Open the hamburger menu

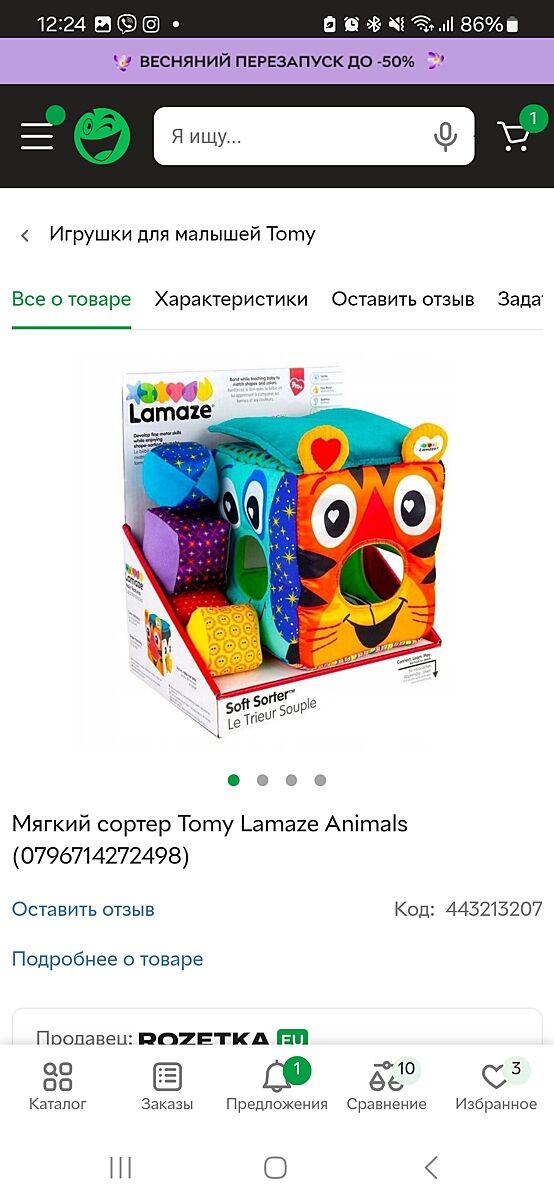(37, 135)
